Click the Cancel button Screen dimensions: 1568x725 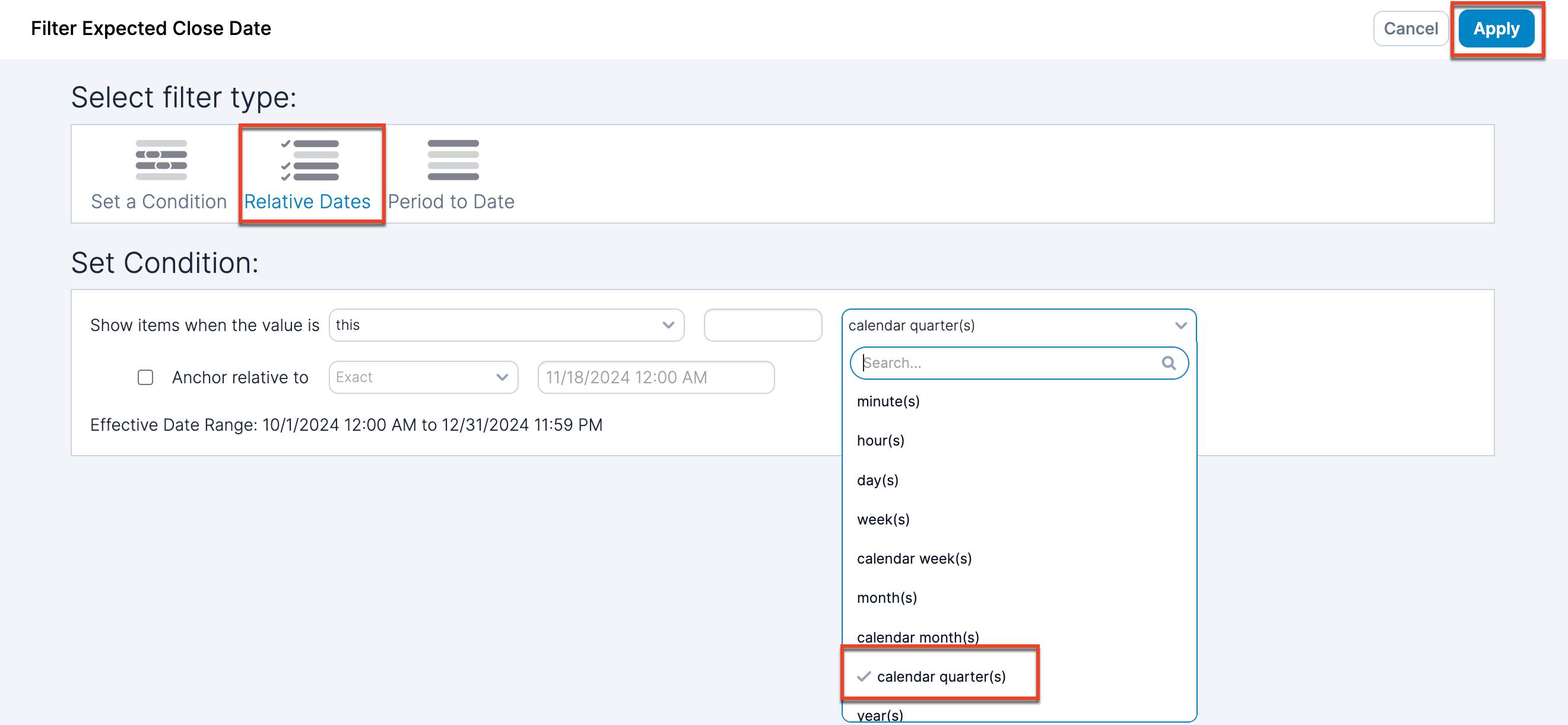pos(1410,28)
